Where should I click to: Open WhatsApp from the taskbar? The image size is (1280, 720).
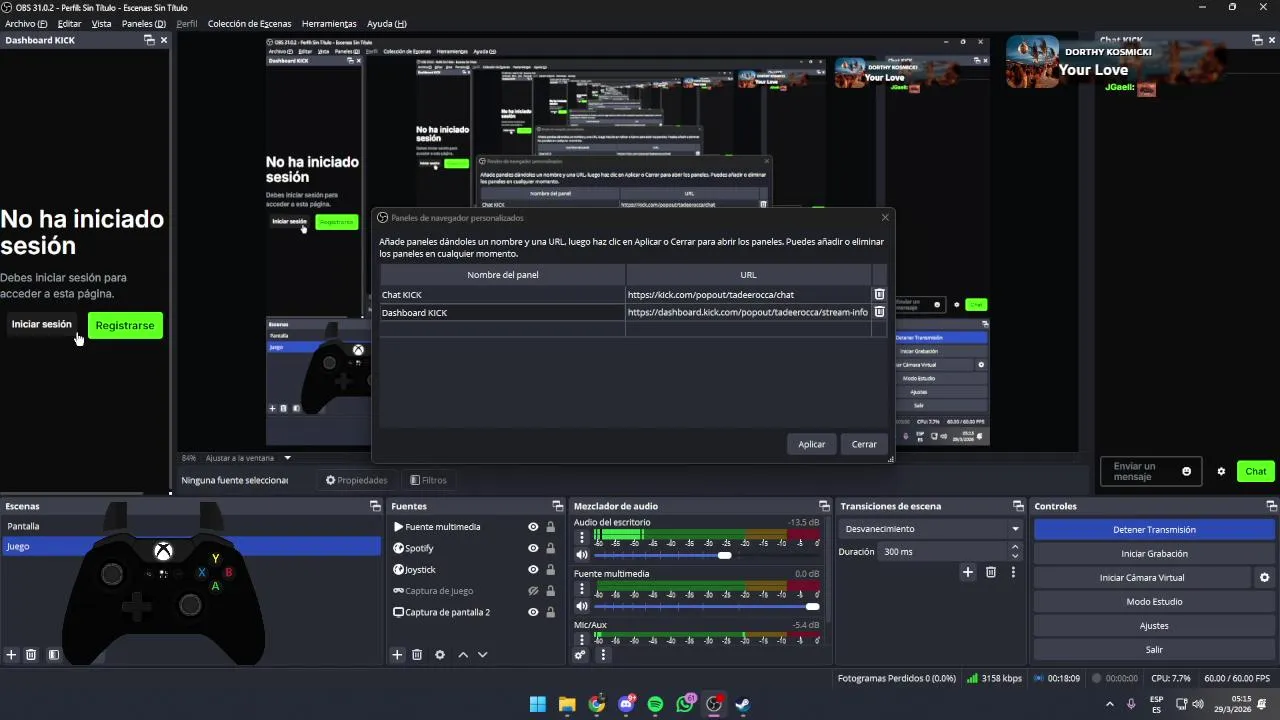685,704
